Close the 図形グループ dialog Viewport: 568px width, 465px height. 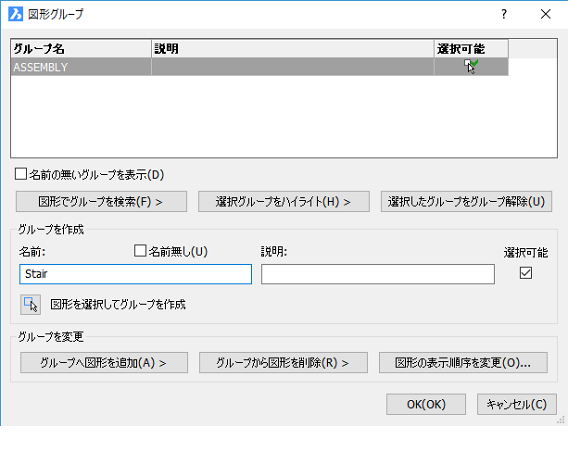coord(546,14)
